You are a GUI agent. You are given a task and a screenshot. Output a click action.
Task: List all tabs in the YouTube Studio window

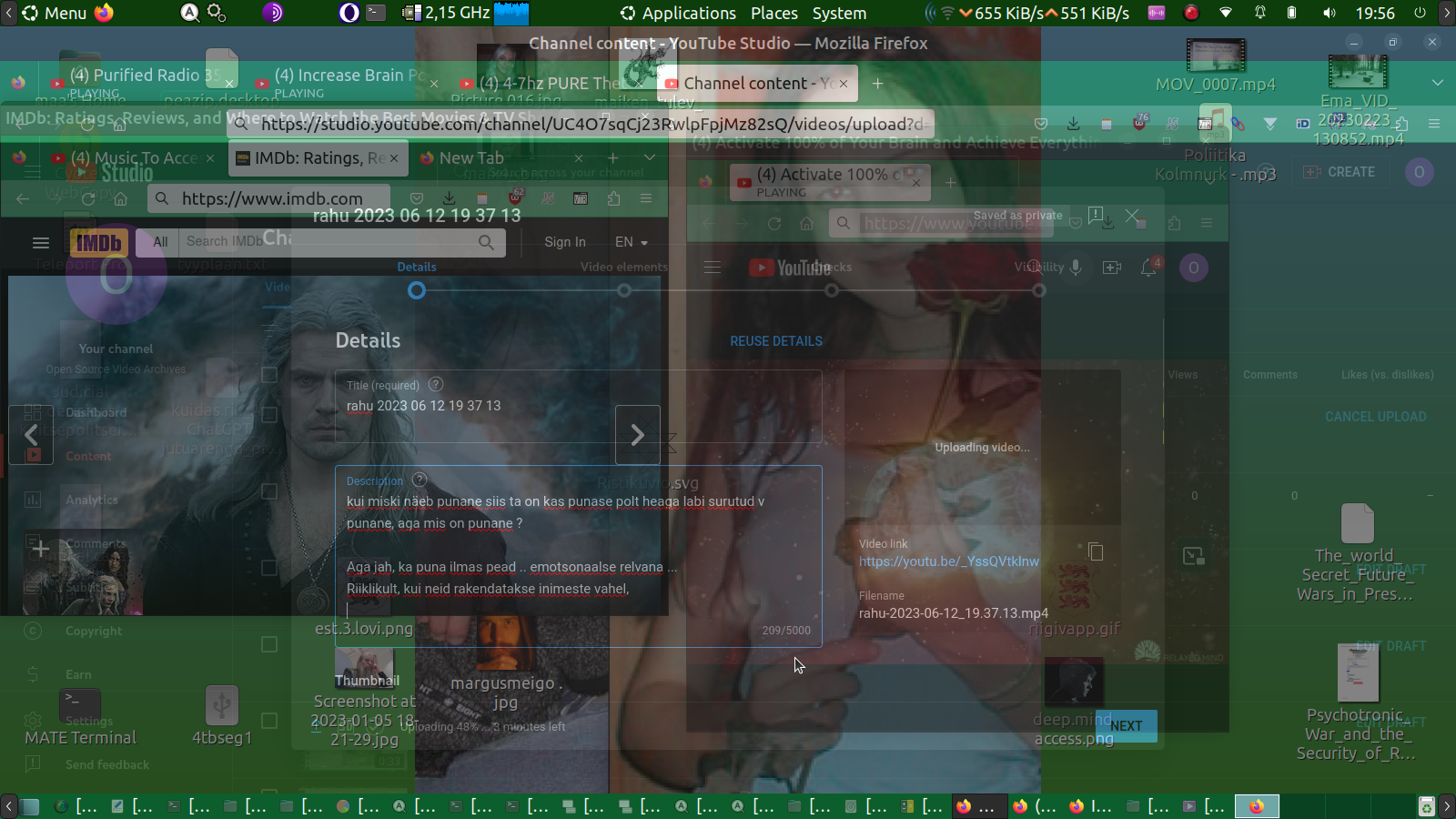1437,83
